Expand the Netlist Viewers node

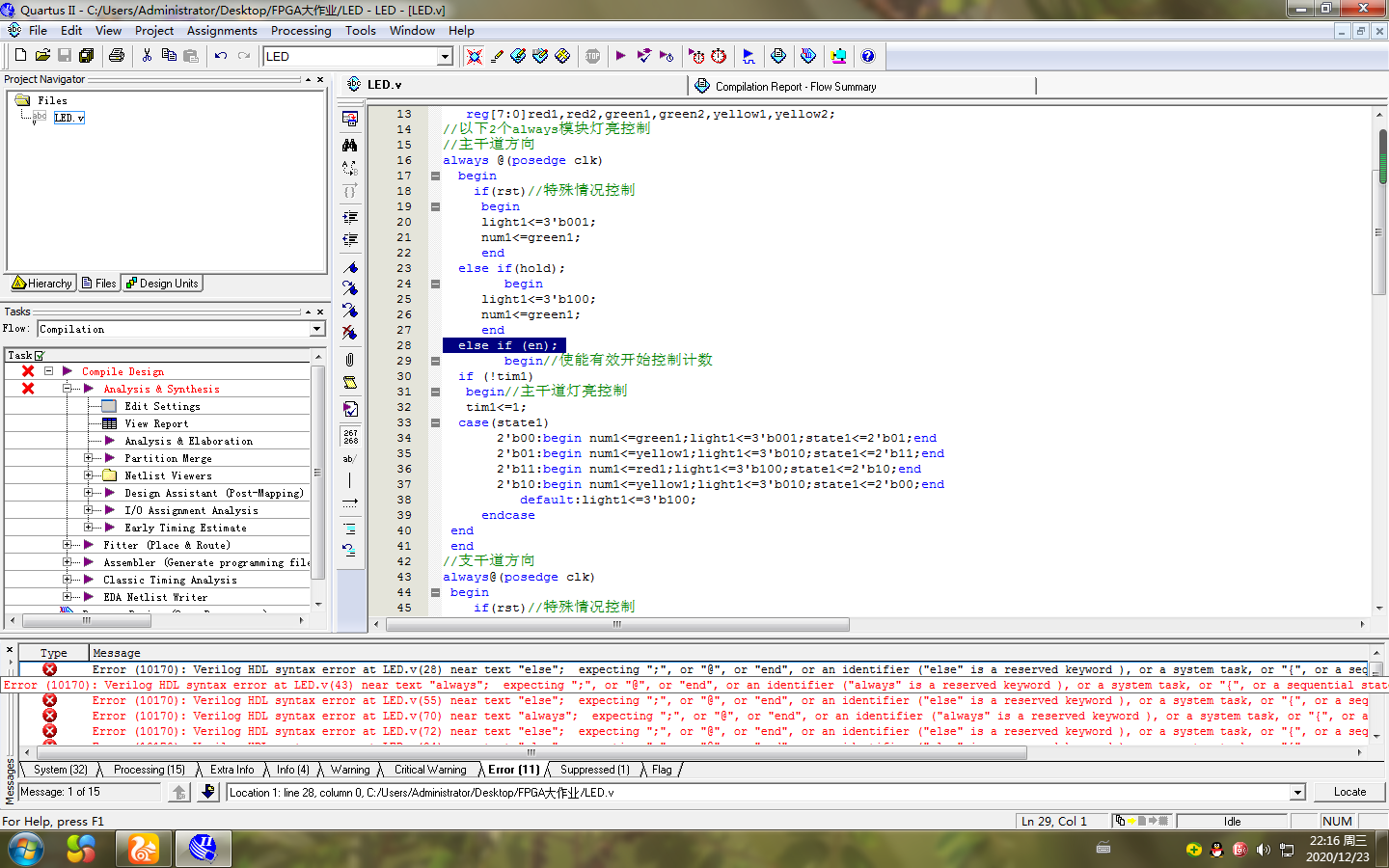click(x=89, y=475)
